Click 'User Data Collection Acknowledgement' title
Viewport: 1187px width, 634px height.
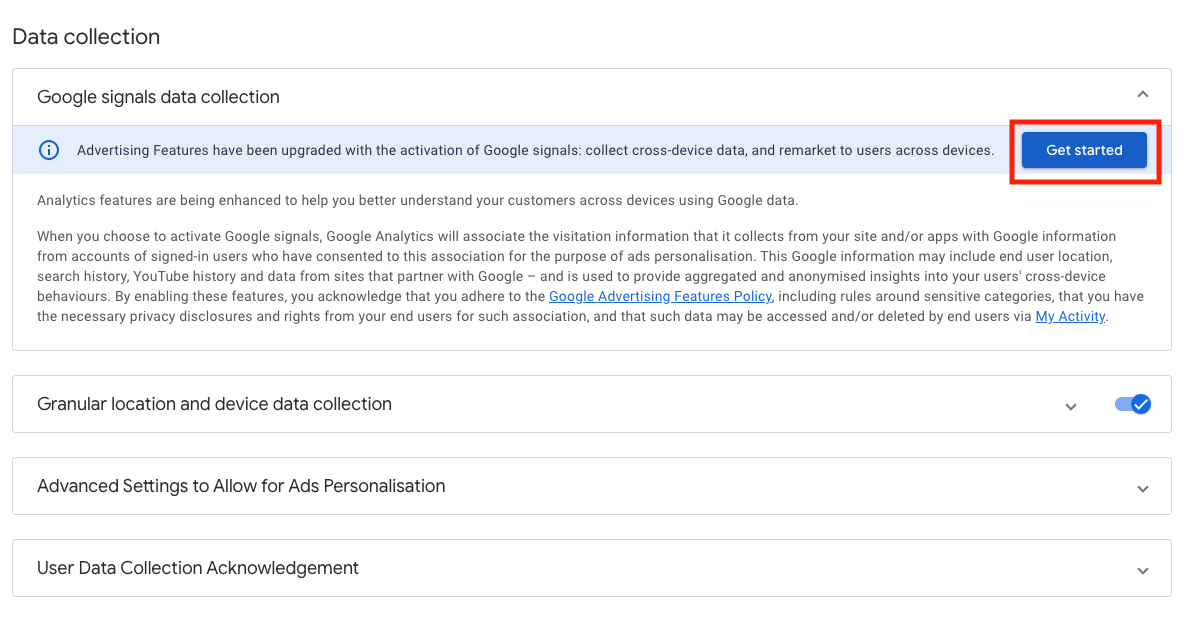click(198, 567)
